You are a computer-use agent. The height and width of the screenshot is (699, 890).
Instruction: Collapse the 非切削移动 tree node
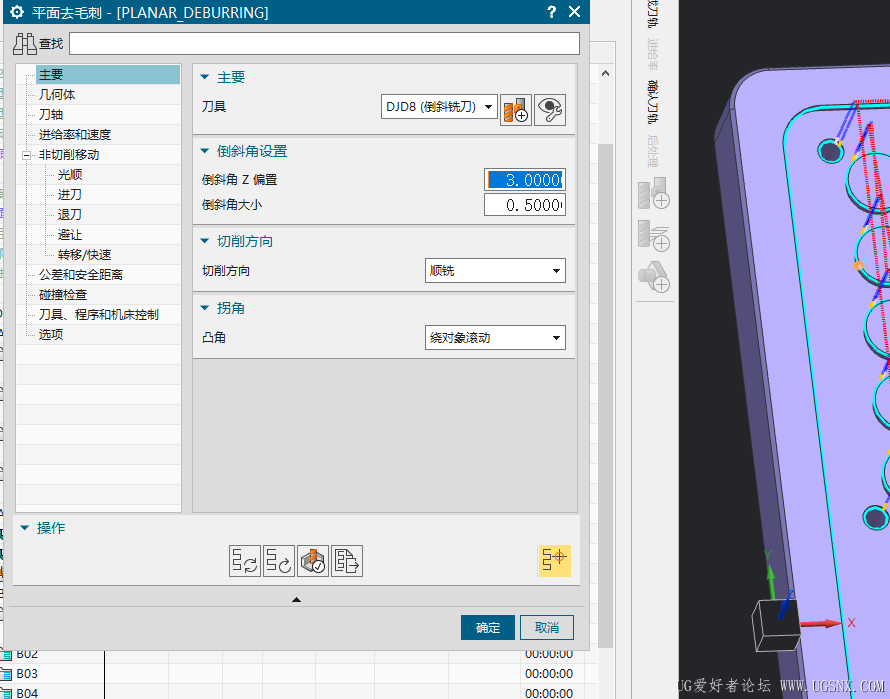26,155
